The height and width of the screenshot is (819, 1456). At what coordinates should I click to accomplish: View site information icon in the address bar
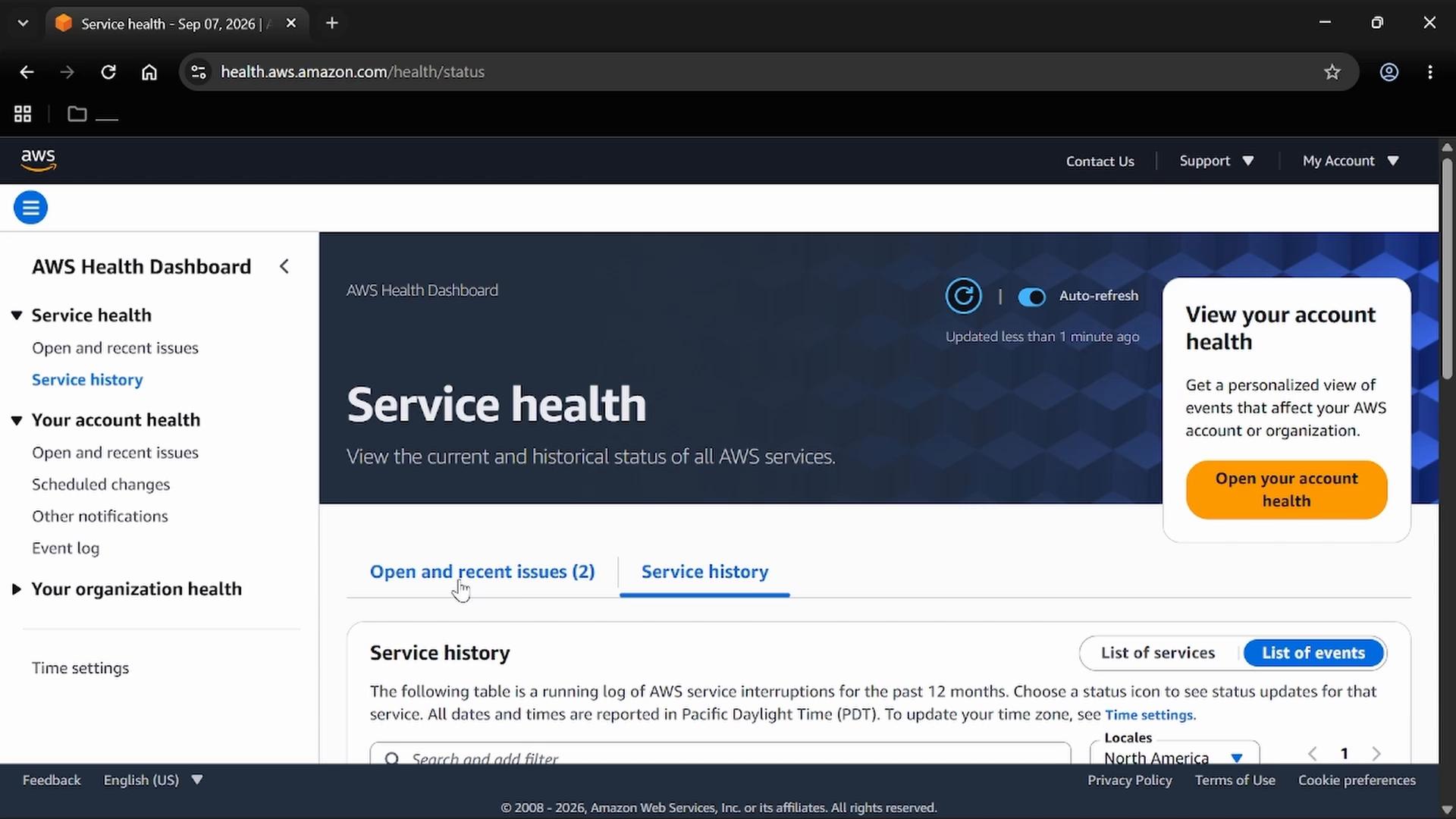pos(198,72)
